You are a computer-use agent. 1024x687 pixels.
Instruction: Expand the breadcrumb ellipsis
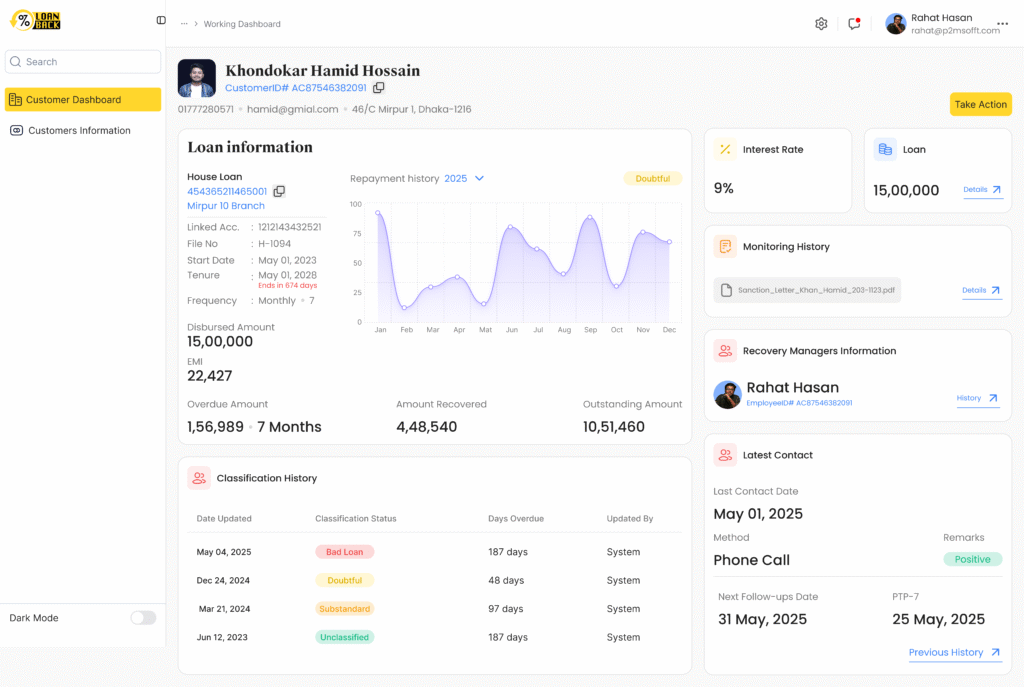tap(184, 24)
